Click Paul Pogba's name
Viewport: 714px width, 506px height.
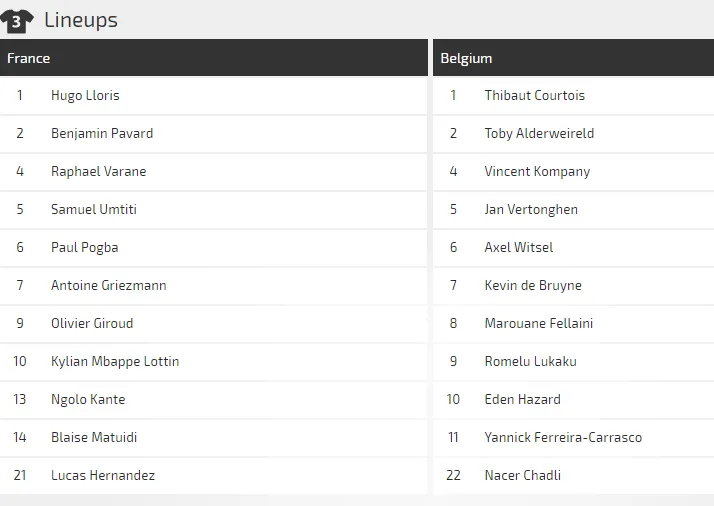point(84,248)
